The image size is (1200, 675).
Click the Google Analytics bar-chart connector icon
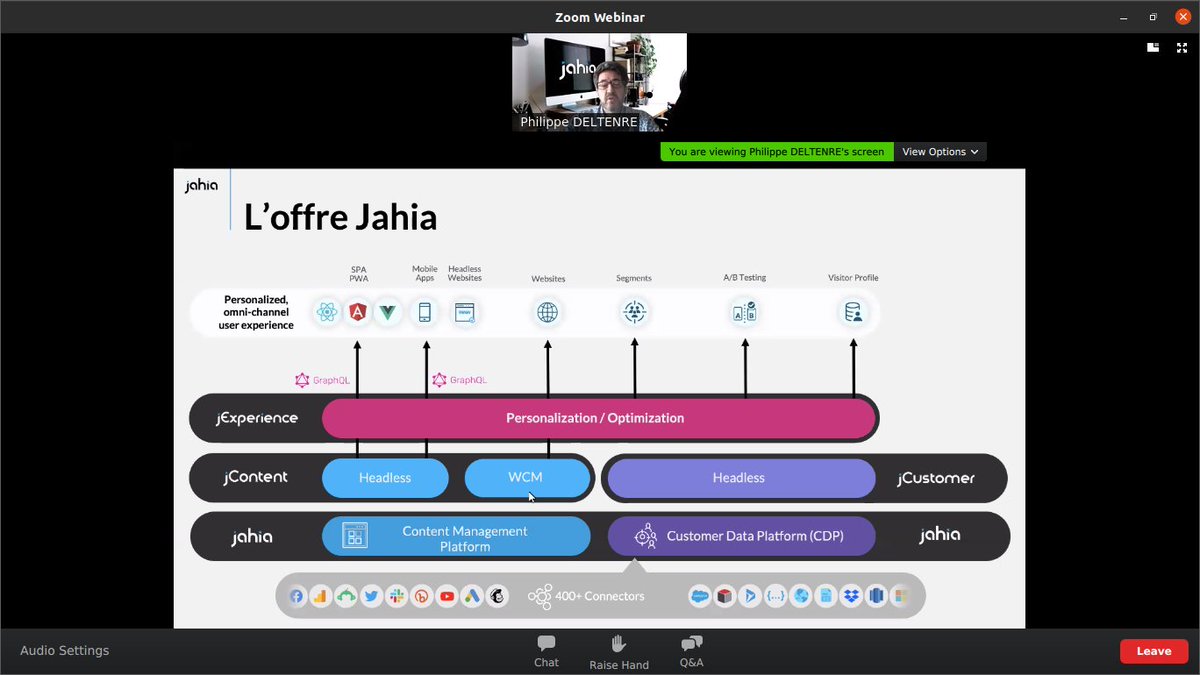coord(321,597)
